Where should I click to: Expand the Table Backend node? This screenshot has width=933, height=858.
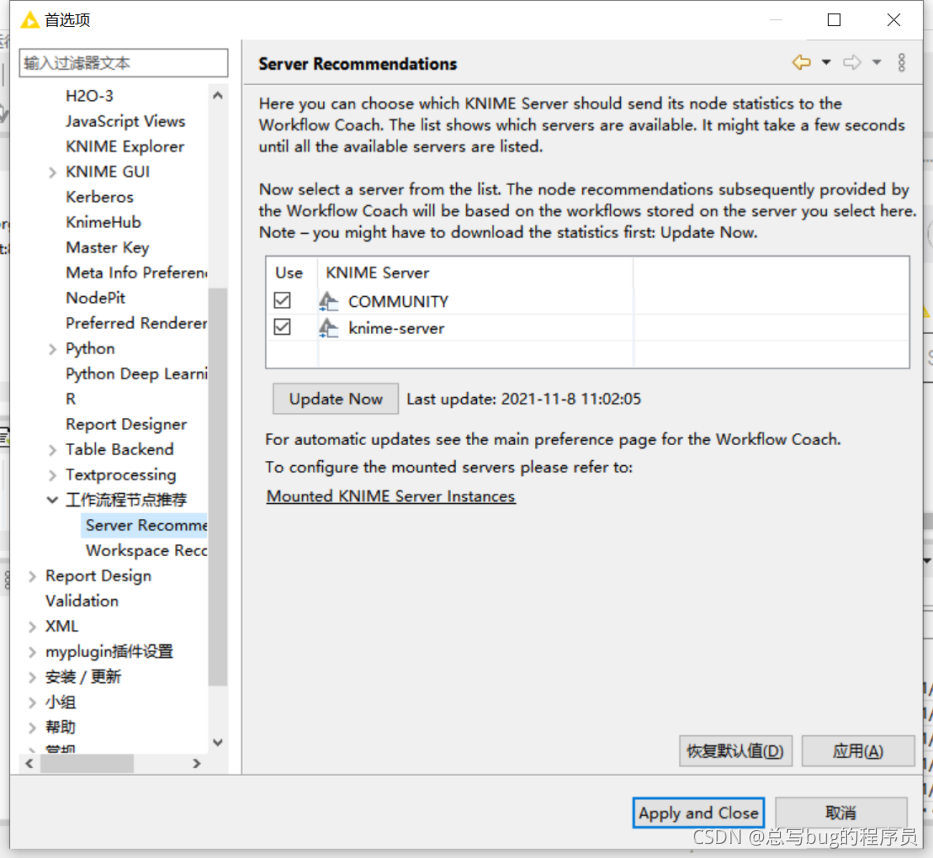coord(52,450)
